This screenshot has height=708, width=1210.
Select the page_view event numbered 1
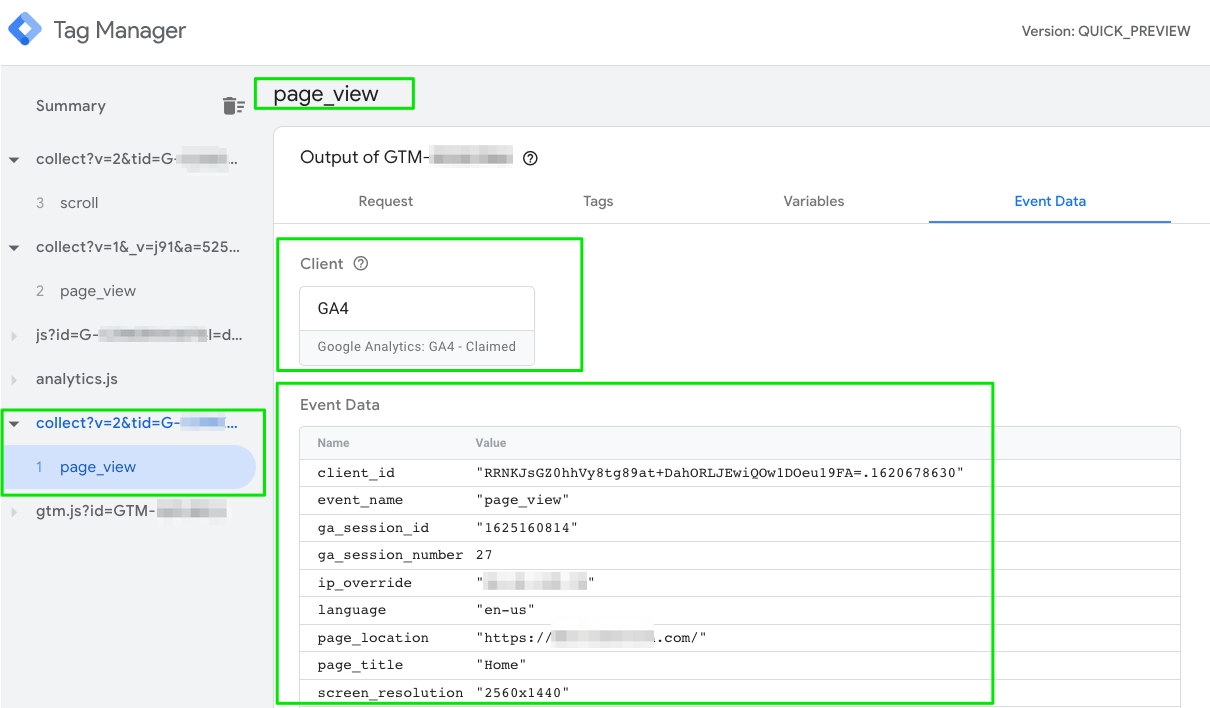click(x=98, y=467)
